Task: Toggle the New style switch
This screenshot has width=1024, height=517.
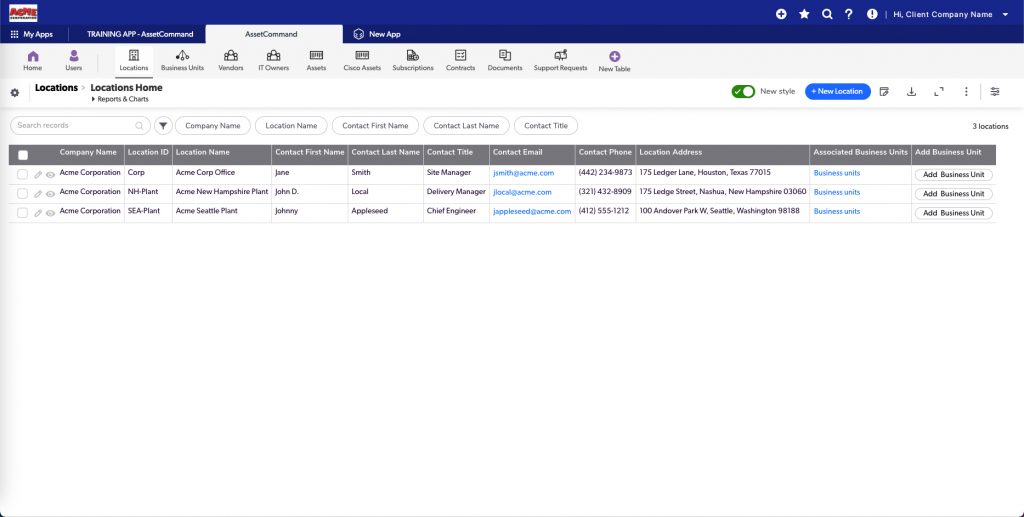Action: pyautogui.click(x=743, y=91)
